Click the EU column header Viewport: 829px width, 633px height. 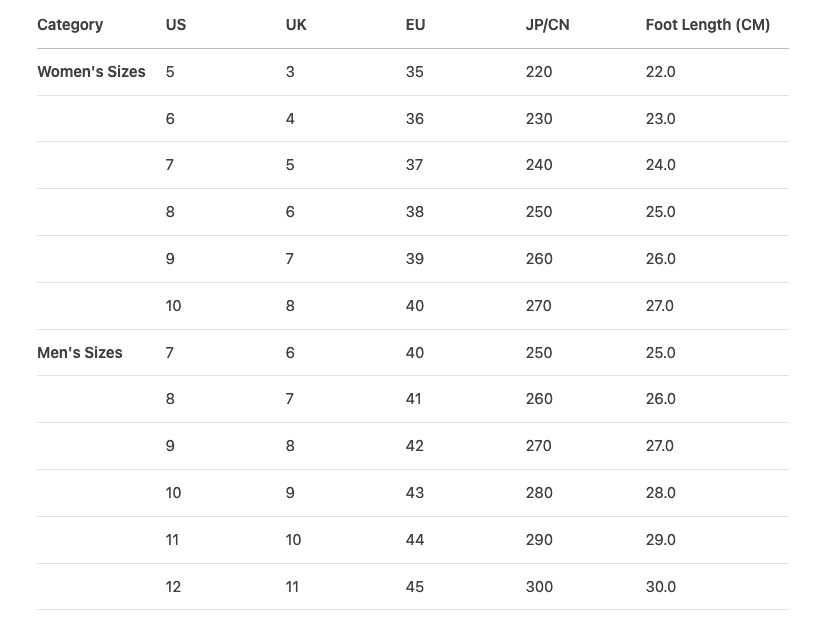click(415, 25)
